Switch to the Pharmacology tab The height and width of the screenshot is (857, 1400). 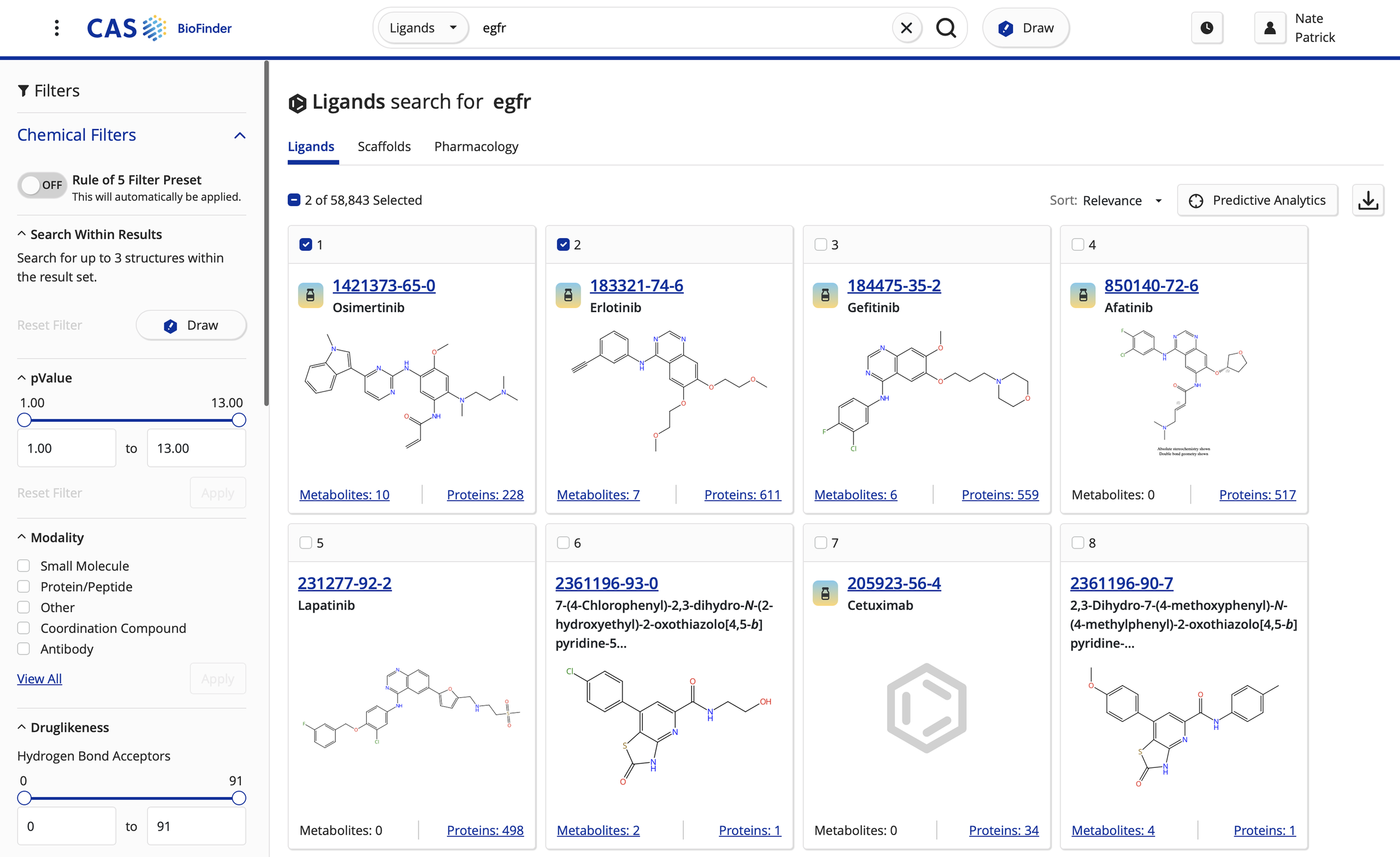pyautogui.click(x=476, y=146)
